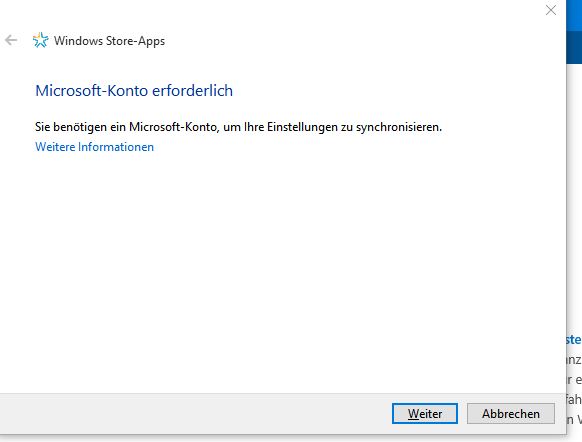
Task: Open the Weitere Informationen link
Action: pyautogui.click(x=94, y=147)
